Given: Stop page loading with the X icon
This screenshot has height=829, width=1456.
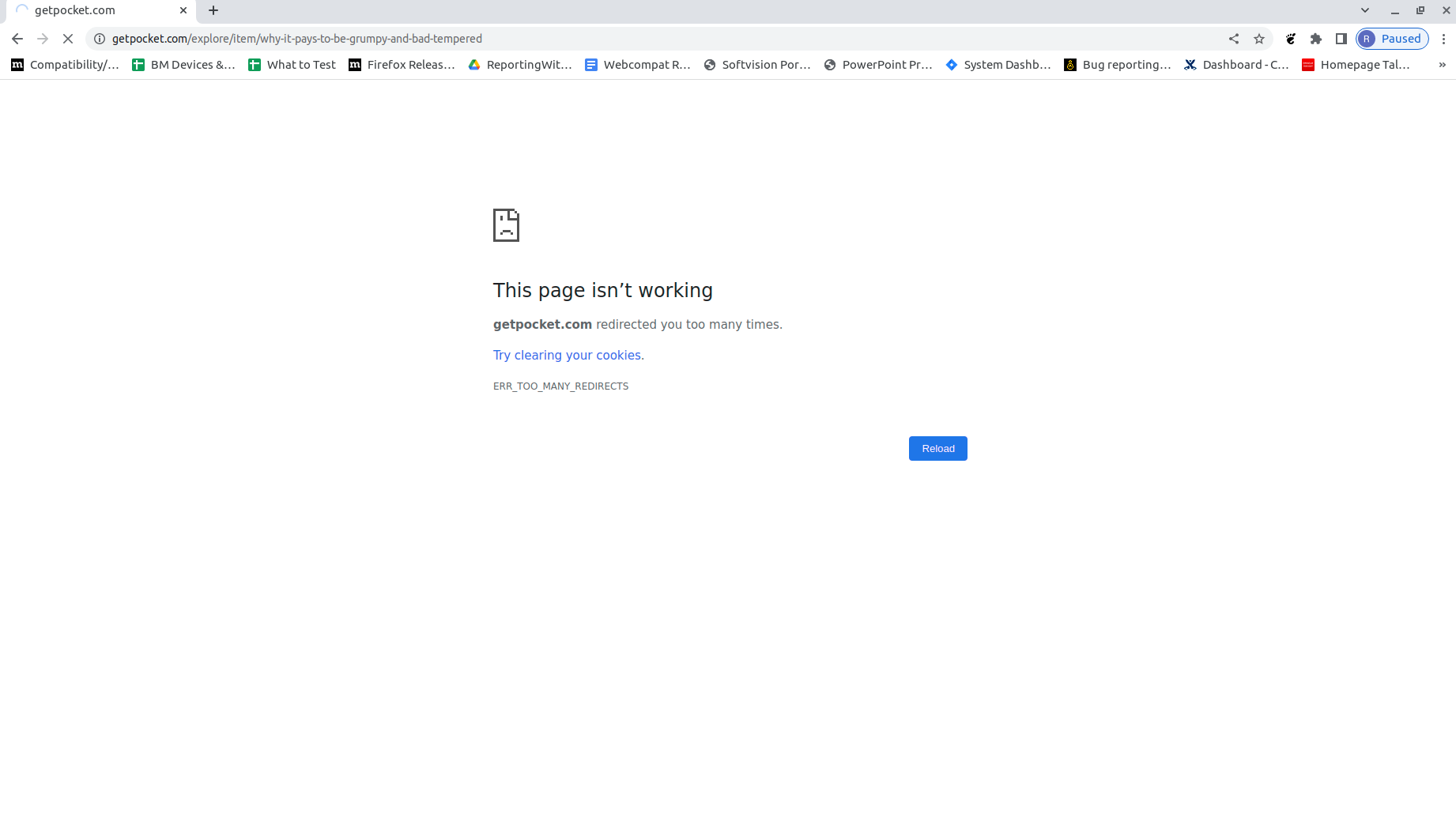Looking at the screenshot, I should tap(68, 38).
